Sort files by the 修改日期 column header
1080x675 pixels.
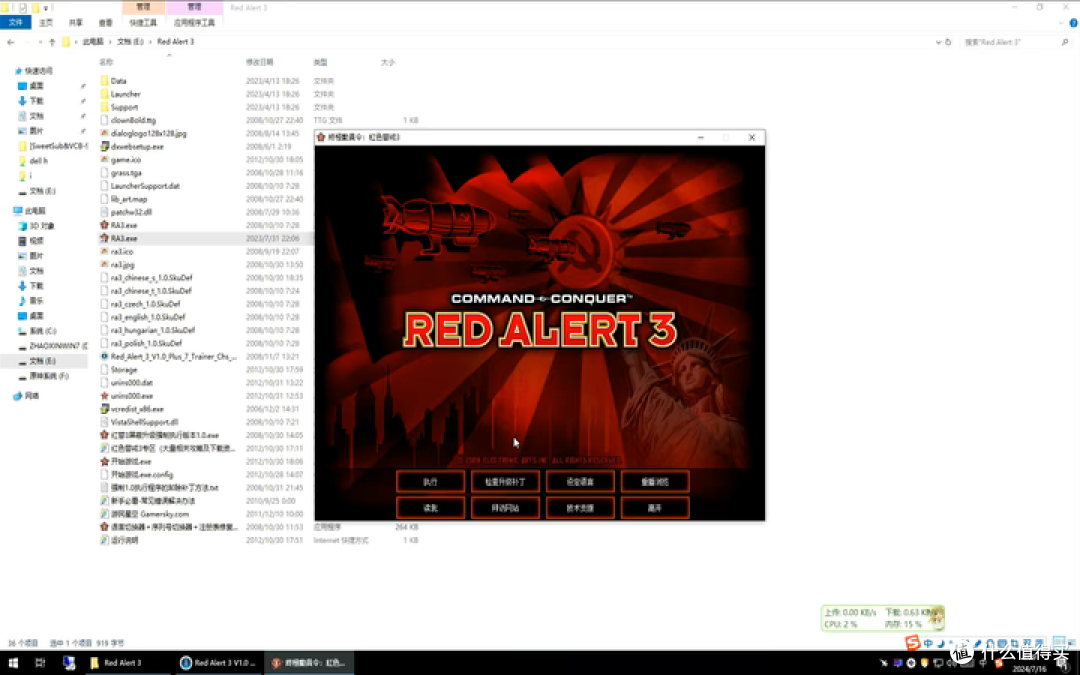tap(260, 62)
